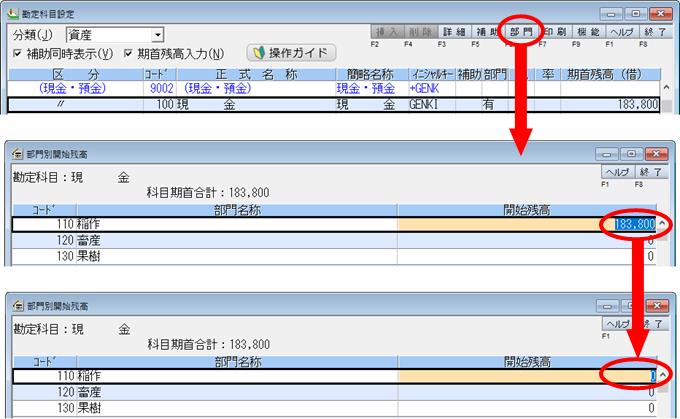
Task: Select 110 稲作 row in middle window
Action: (334, 224)
